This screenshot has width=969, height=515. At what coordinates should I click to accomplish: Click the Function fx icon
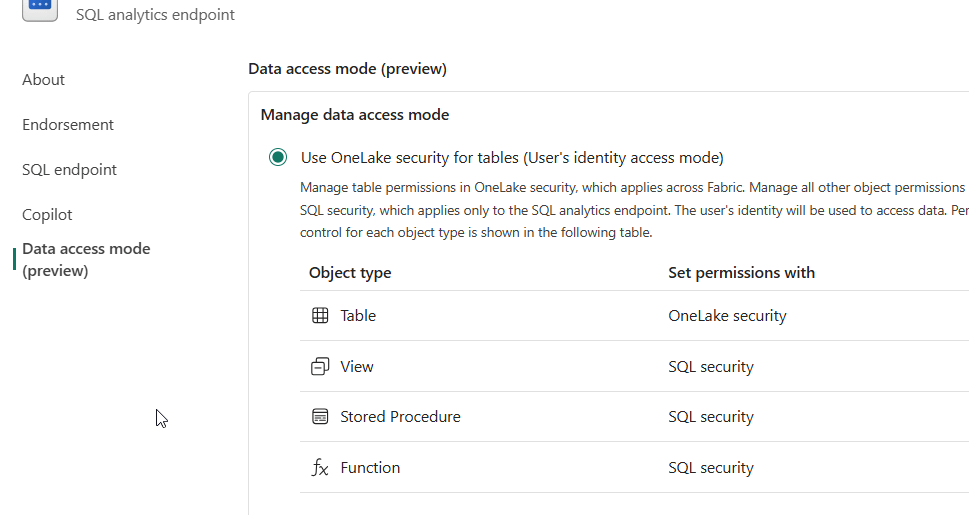(x=320, y=468)
